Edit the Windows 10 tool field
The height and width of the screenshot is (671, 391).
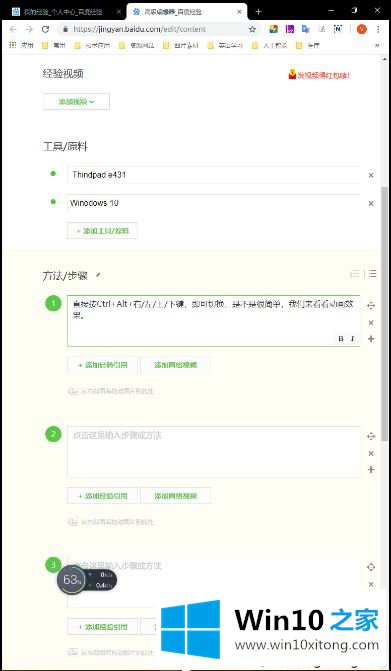pyautogui.click(x=213, y=203)
